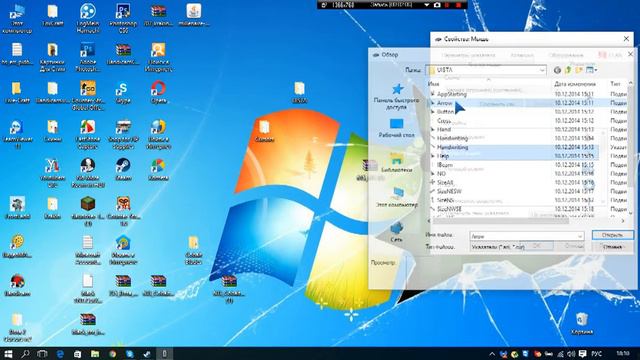
Task: Select Библиотеки in Browse sidebar
Action: (x=396, y=162)
